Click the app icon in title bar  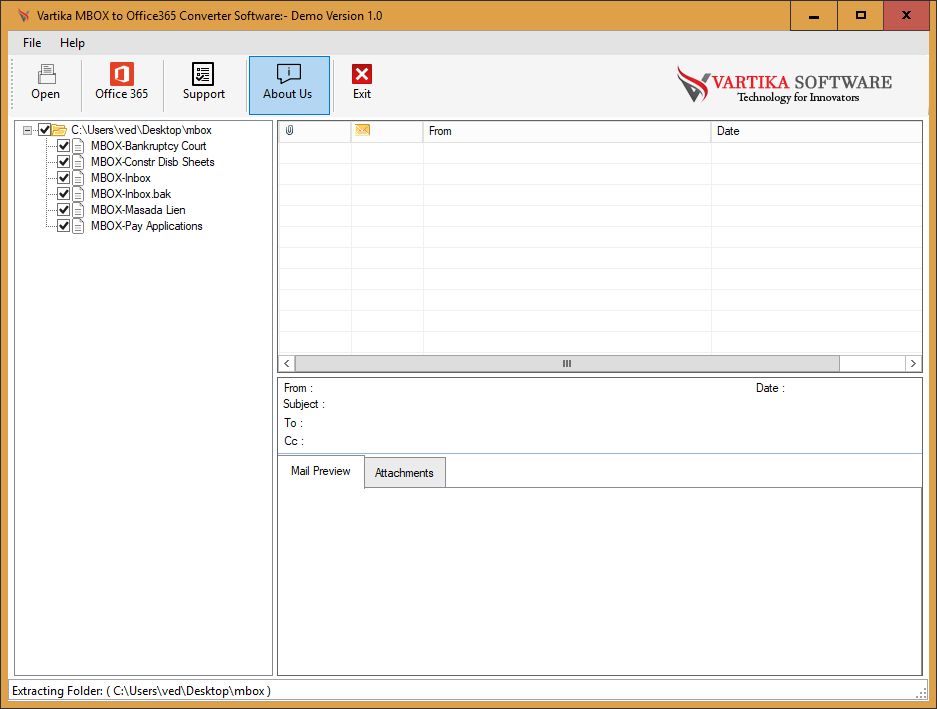click(23, 16)
